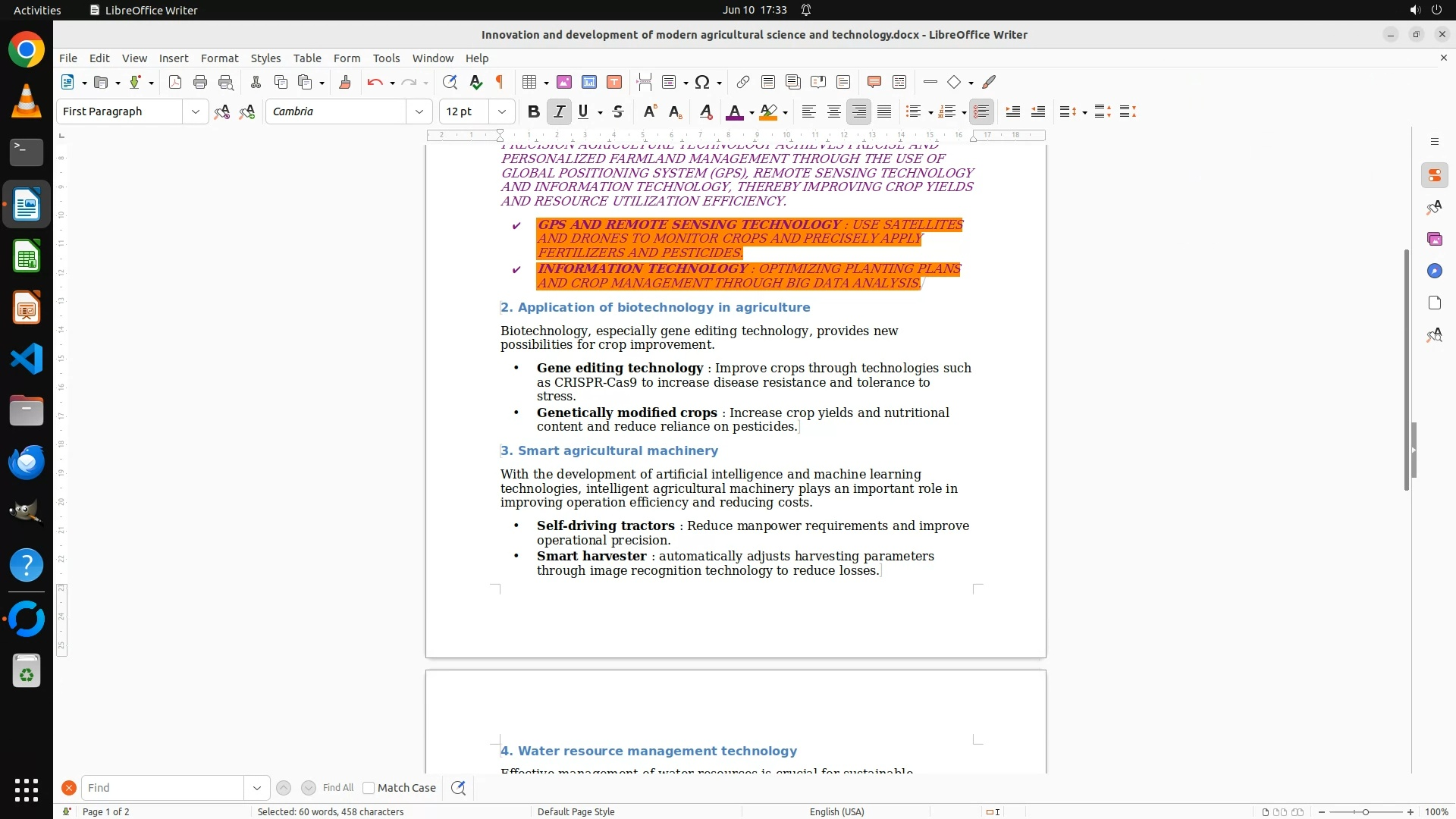The image size is (1456, 819).
Task: Enable the Match Case checkbox
Action: click(369, 788)
